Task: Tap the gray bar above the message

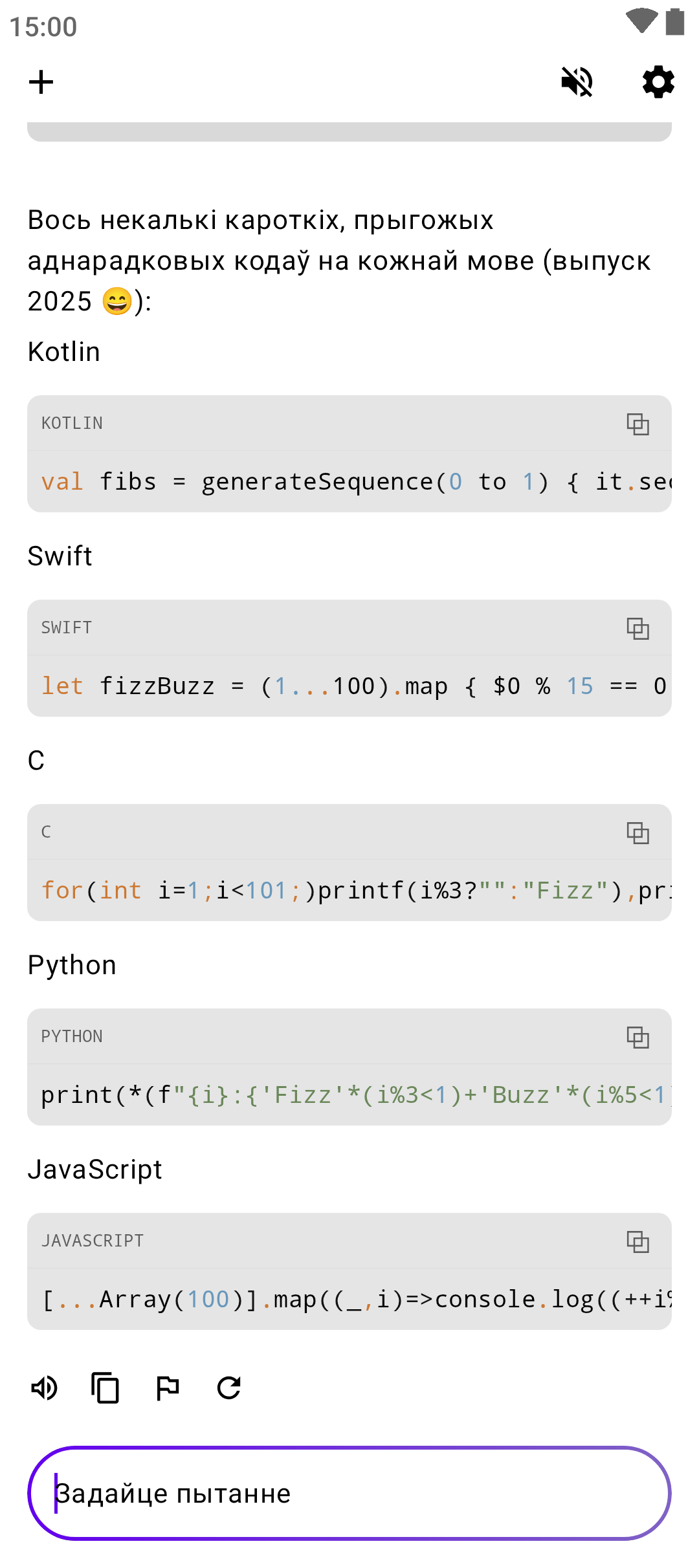Action: click(349, 131)
